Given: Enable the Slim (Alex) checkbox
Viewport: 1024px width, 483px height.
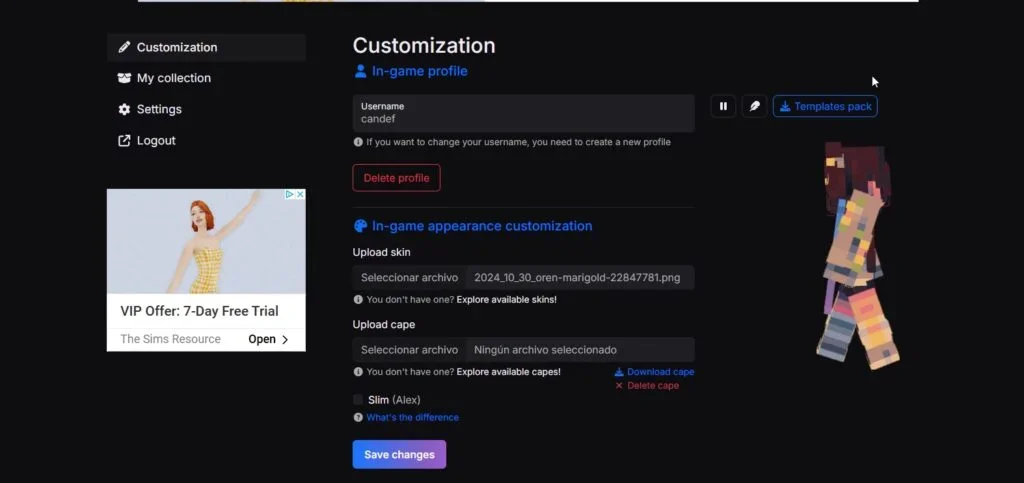Looking at the screenshot, I should [358, 399].
